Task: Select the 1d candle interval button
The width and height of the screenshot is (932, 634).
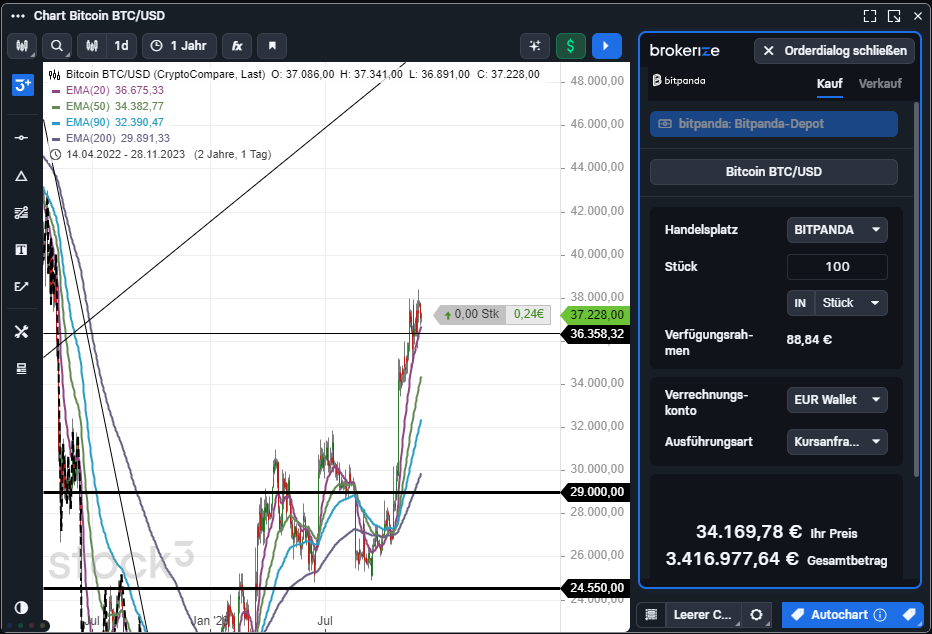Action: click(x=121, y=46)
